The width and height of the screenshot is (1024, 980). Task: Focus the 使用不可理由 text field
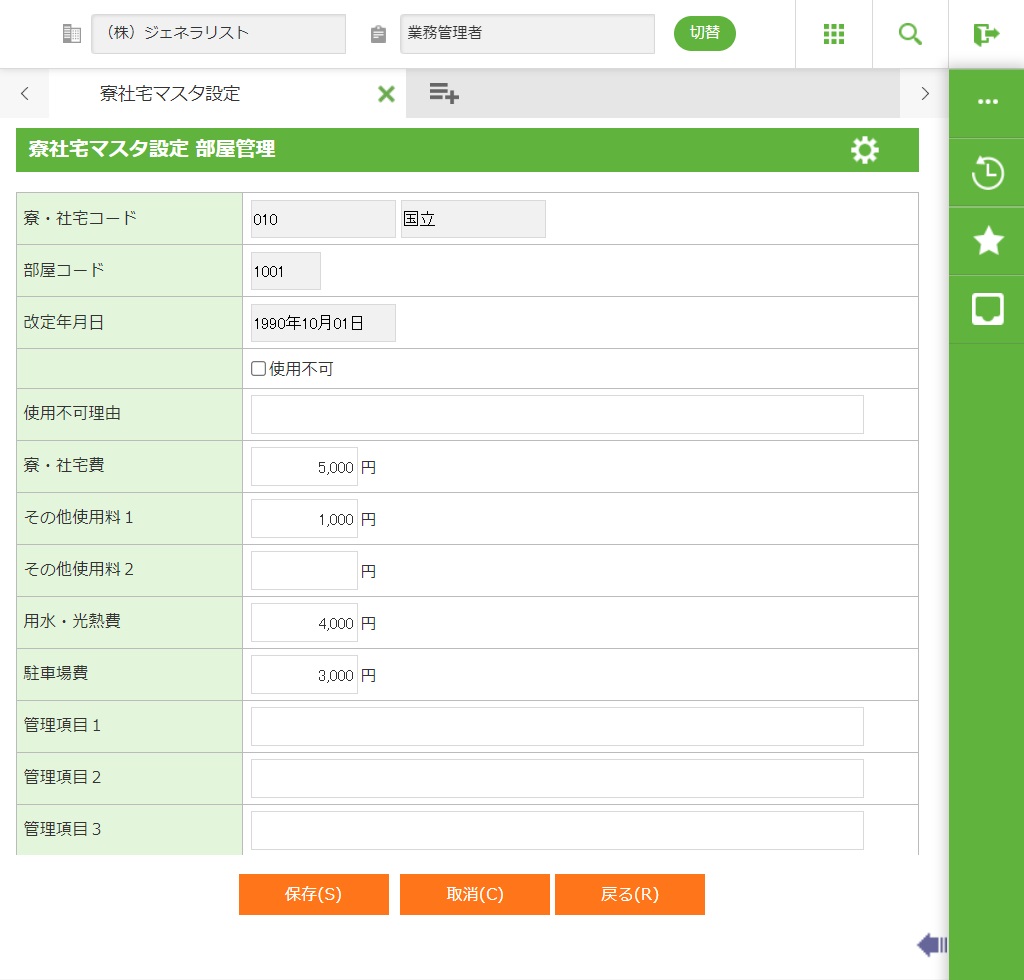tap(557, 414)
